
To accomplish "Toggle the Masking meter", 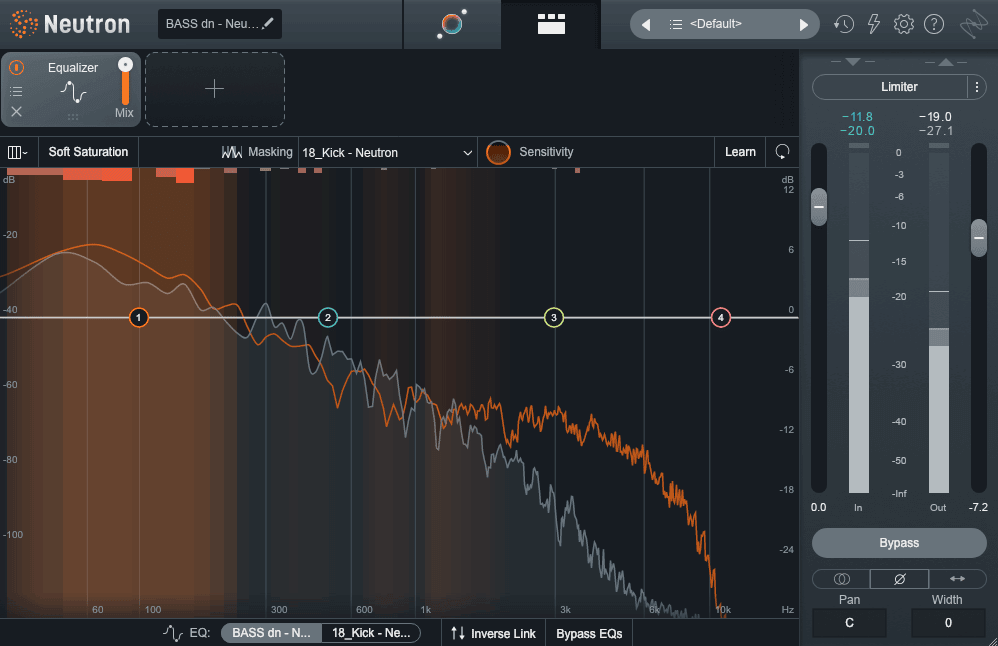I will point(257,152).
